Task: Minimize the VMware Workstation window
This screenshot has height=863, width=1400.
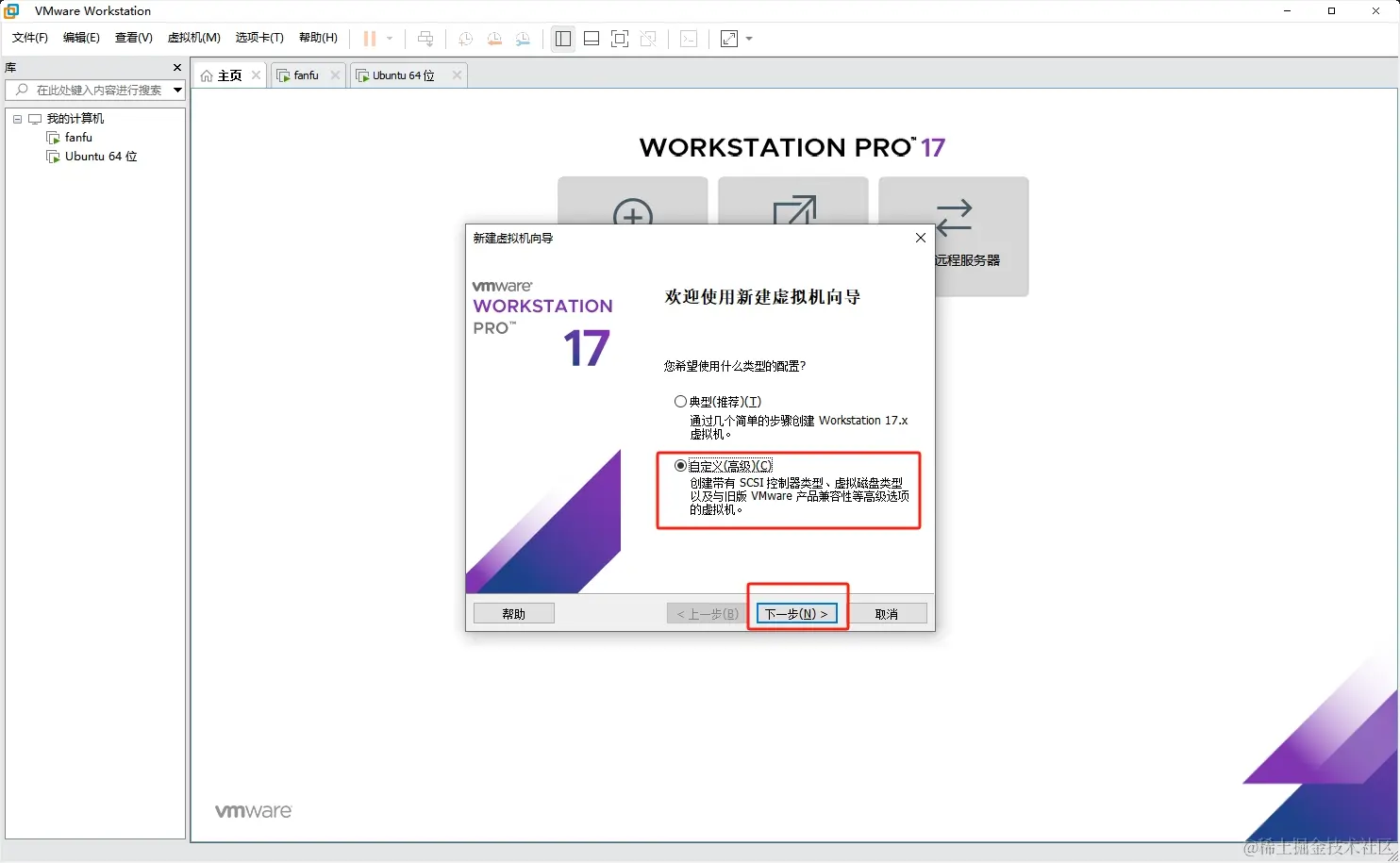Action: pyautogui.click(x=1288, y=11)
